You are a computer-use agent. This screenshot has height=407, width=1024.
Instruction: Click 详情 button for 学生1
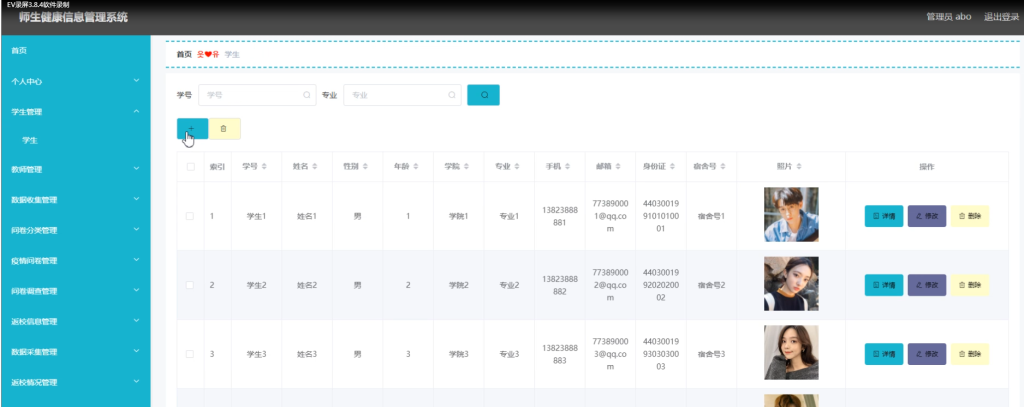tap(884, 216)
